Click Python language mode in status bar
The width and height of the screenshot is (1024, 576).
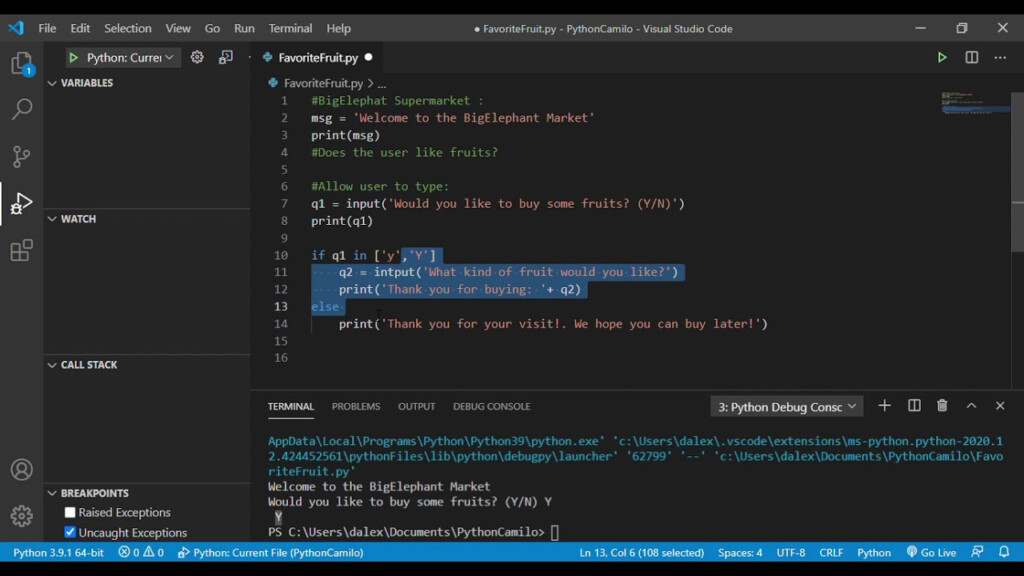[874, 552]
